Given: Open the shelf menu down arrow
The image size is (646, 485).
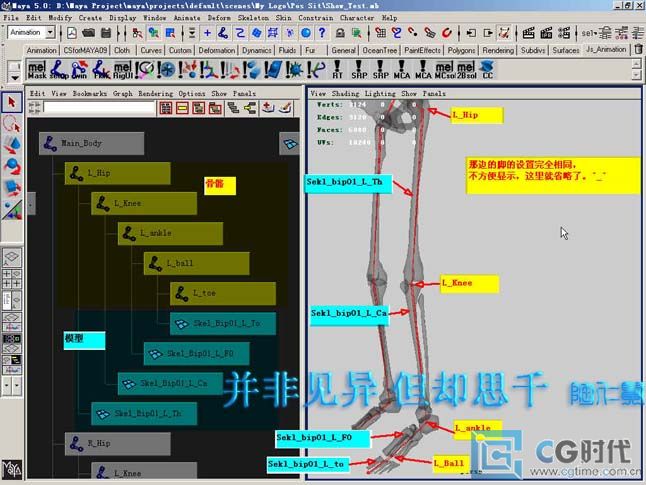Looking at the screenshot, I should tap(14, 77).
